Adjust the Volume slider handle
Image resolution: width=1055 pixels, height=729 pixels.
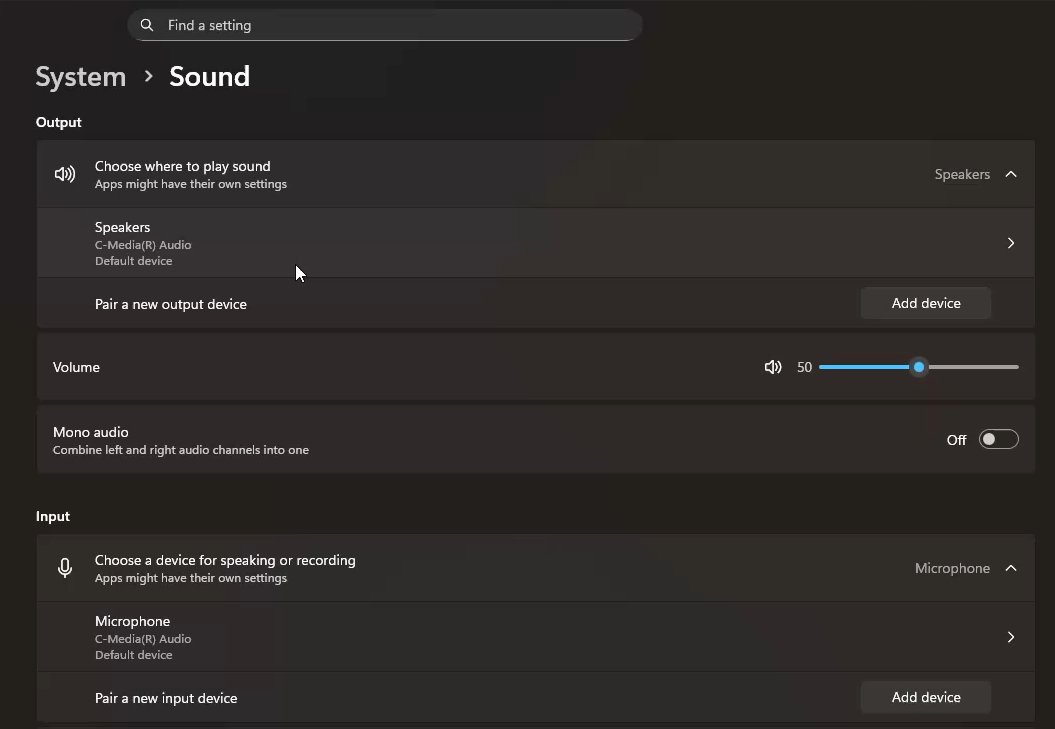coord(918,367)
